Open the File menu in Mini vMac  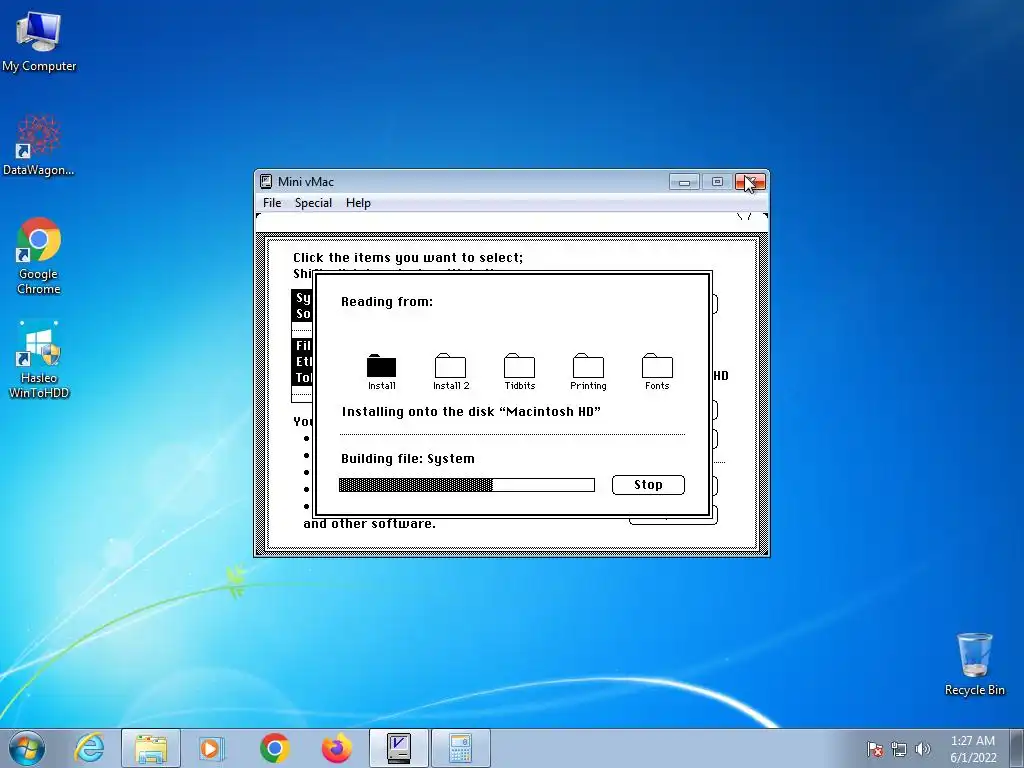click(272, 202)
